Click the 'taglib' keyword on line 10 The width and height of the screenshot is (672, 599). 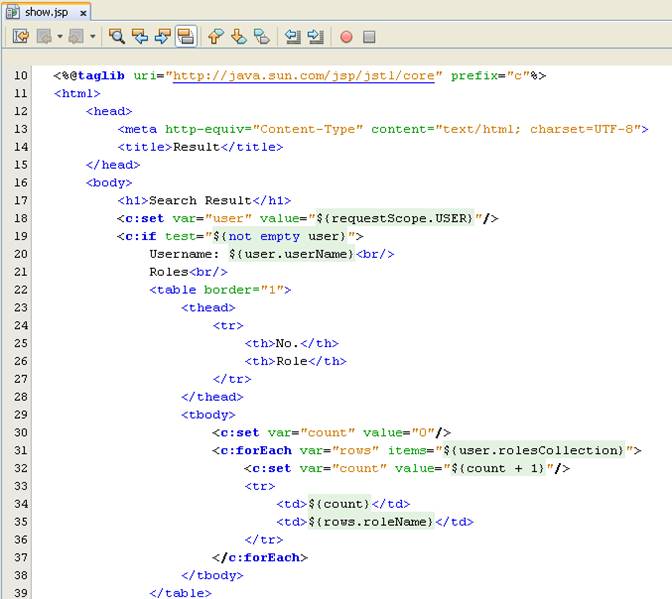click(101, 76)
